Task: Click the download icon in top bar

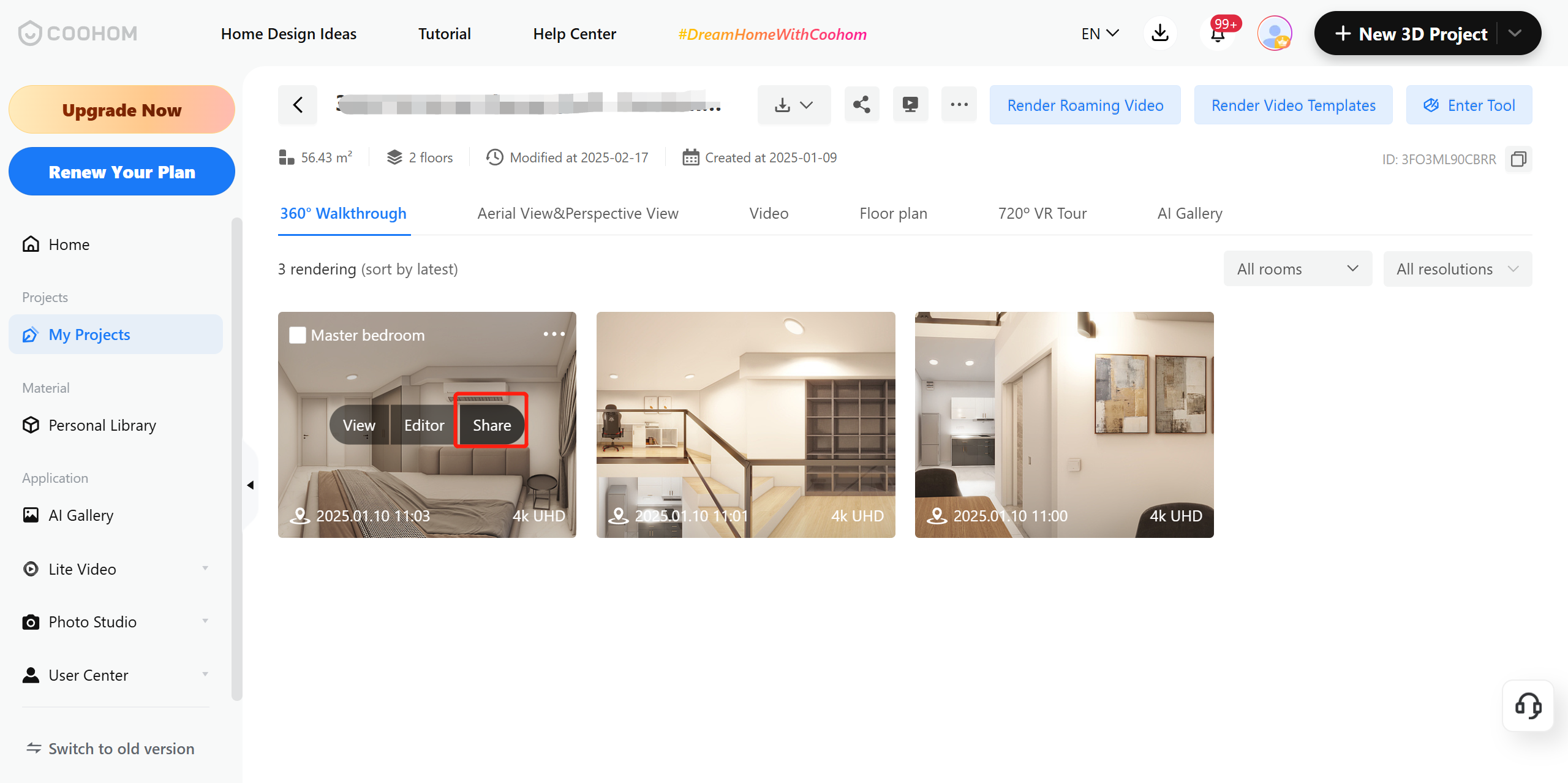Action: pos(1159,34)
